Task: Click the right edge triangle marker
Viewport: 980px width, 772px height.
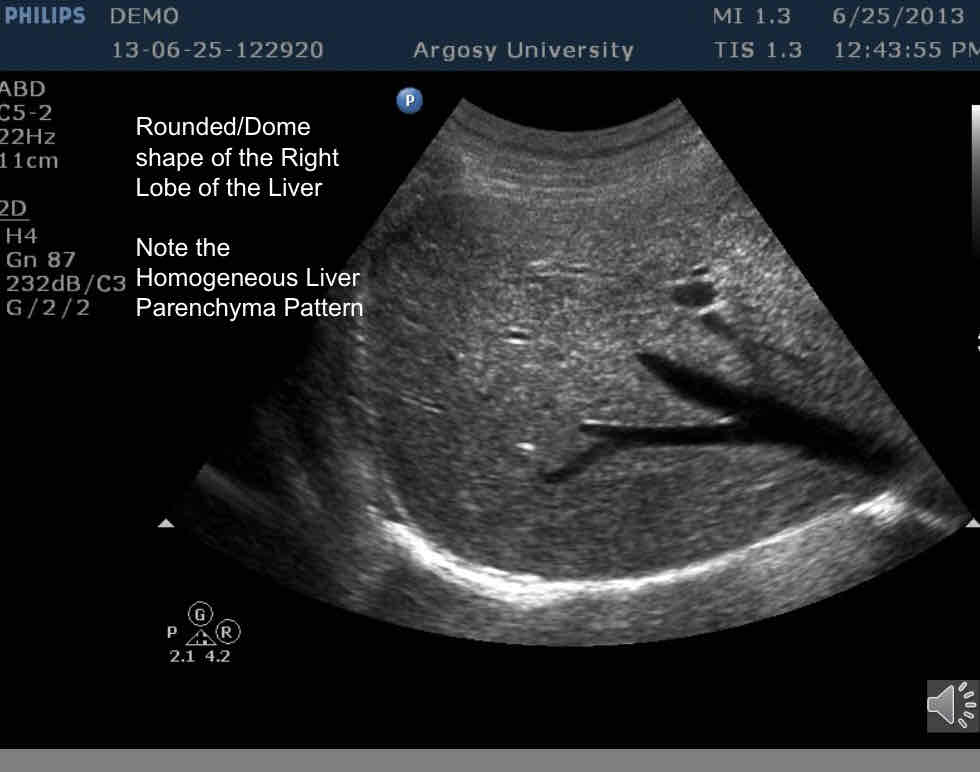Action: tap(972, 523)
